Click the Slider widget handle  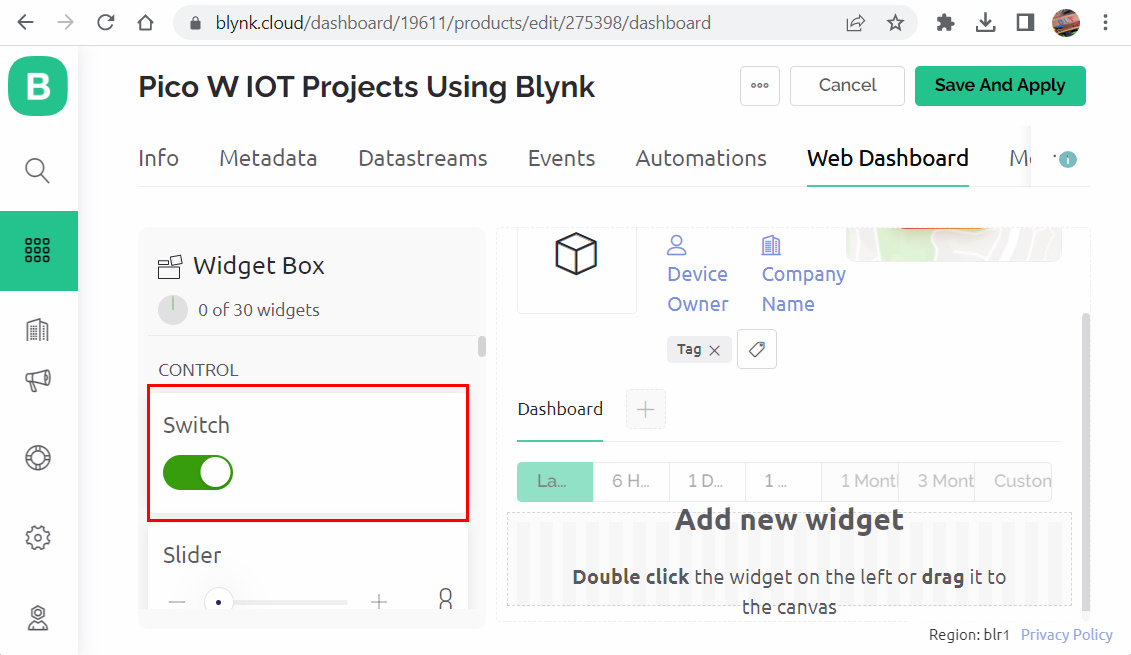[x=218, y=601]
